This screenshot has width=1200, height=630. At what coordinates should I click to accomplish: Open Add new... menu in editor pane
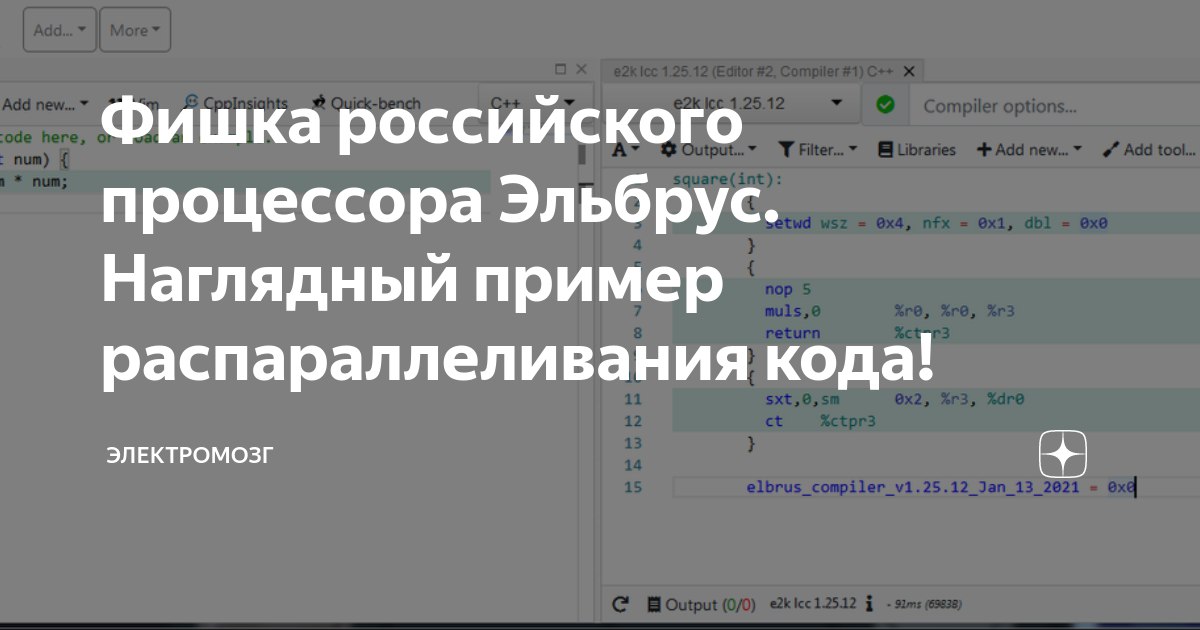44,104
